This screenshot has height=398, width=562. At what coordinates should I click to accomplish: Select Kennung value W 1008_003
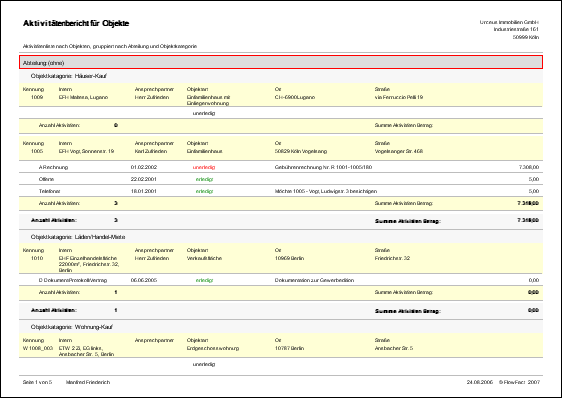tap(38, 348)
